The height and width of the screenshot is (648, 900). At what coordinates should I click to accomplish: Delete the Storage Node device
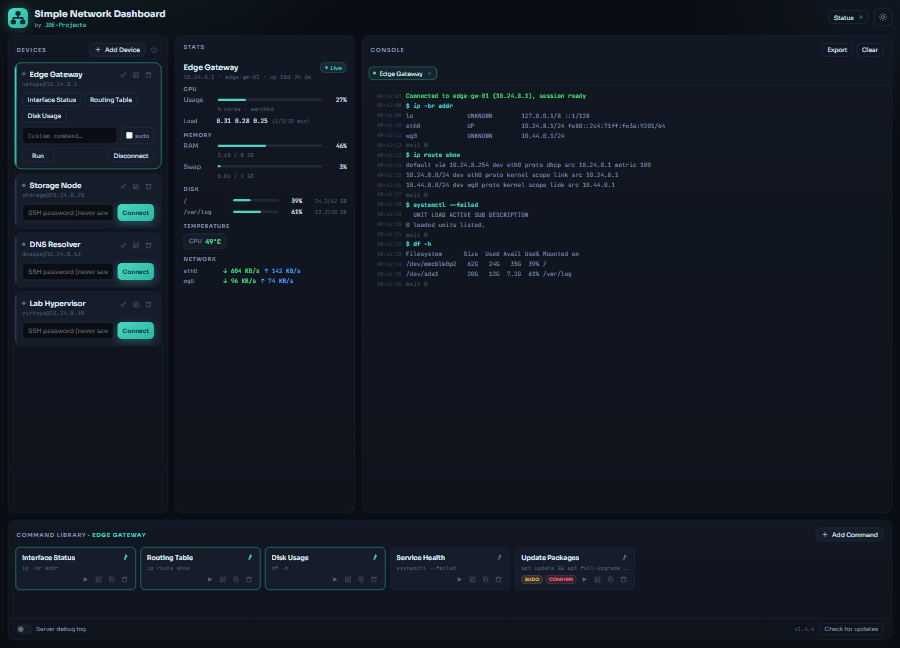[149, 187]
